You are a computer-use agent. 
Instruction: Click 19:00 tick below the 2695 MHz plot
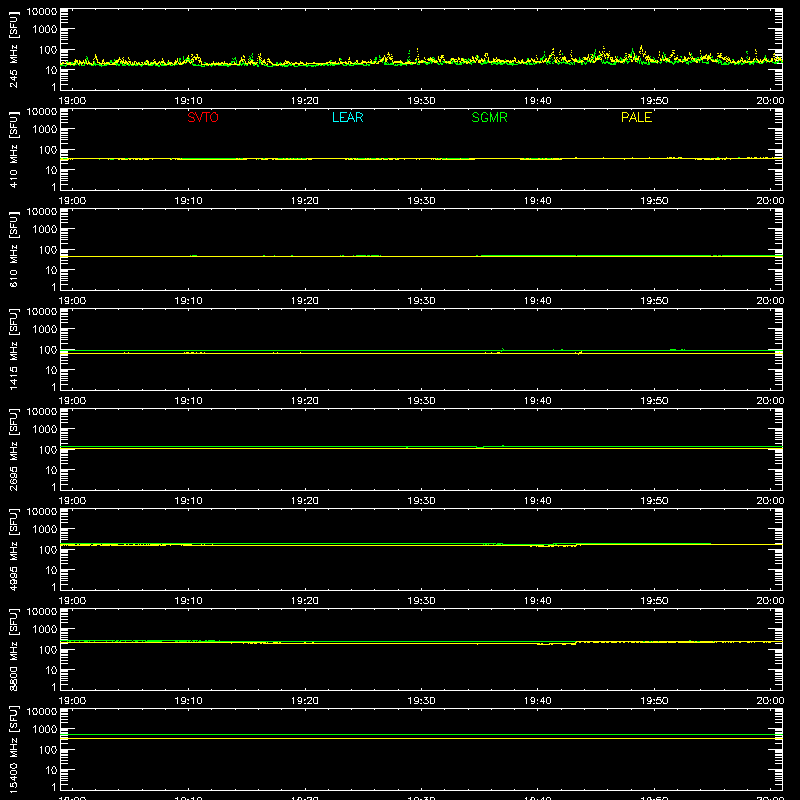[72, 501]
